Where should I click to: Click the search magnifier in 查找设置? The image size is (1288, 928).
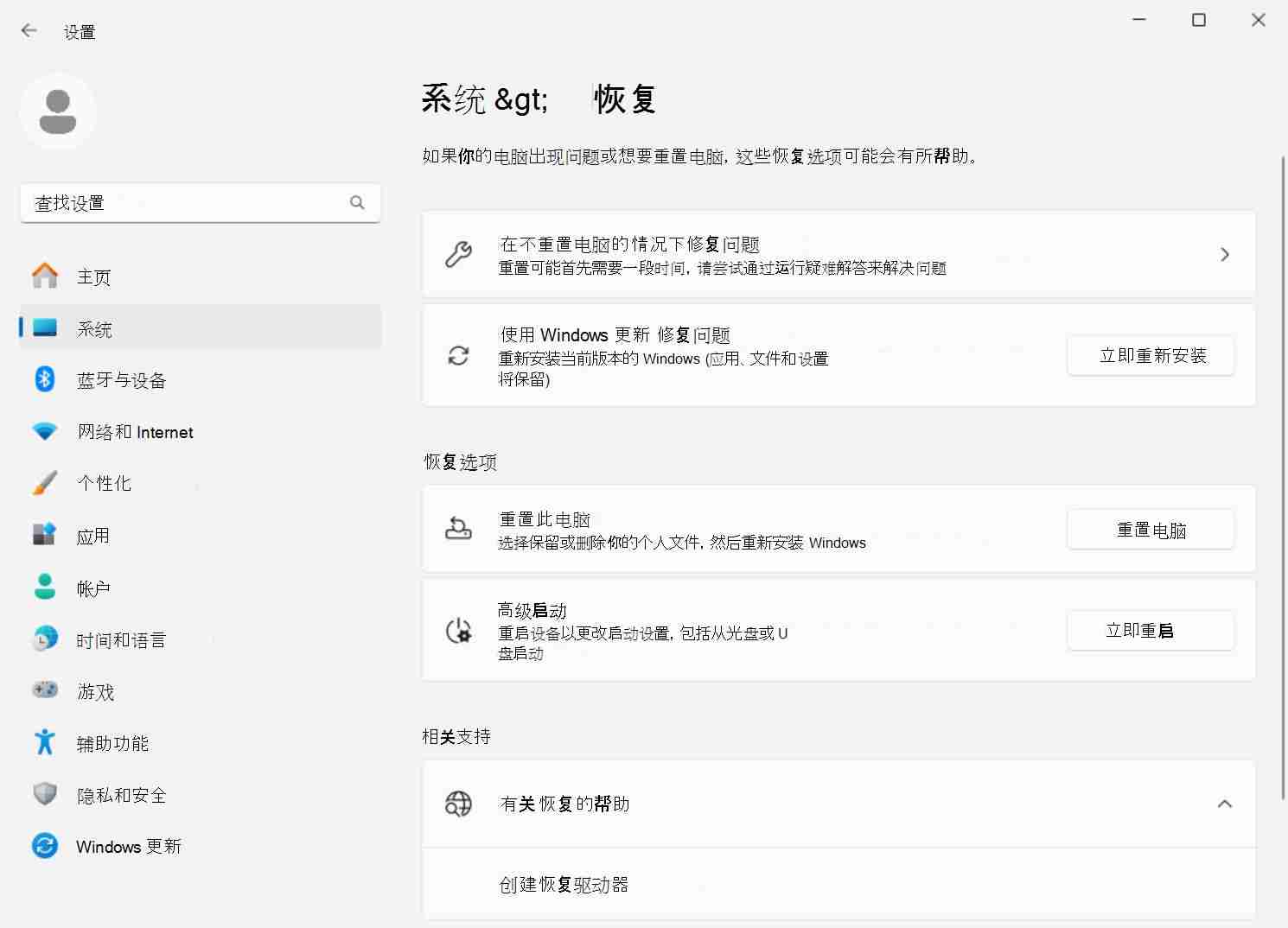click(x=357, y=202)
